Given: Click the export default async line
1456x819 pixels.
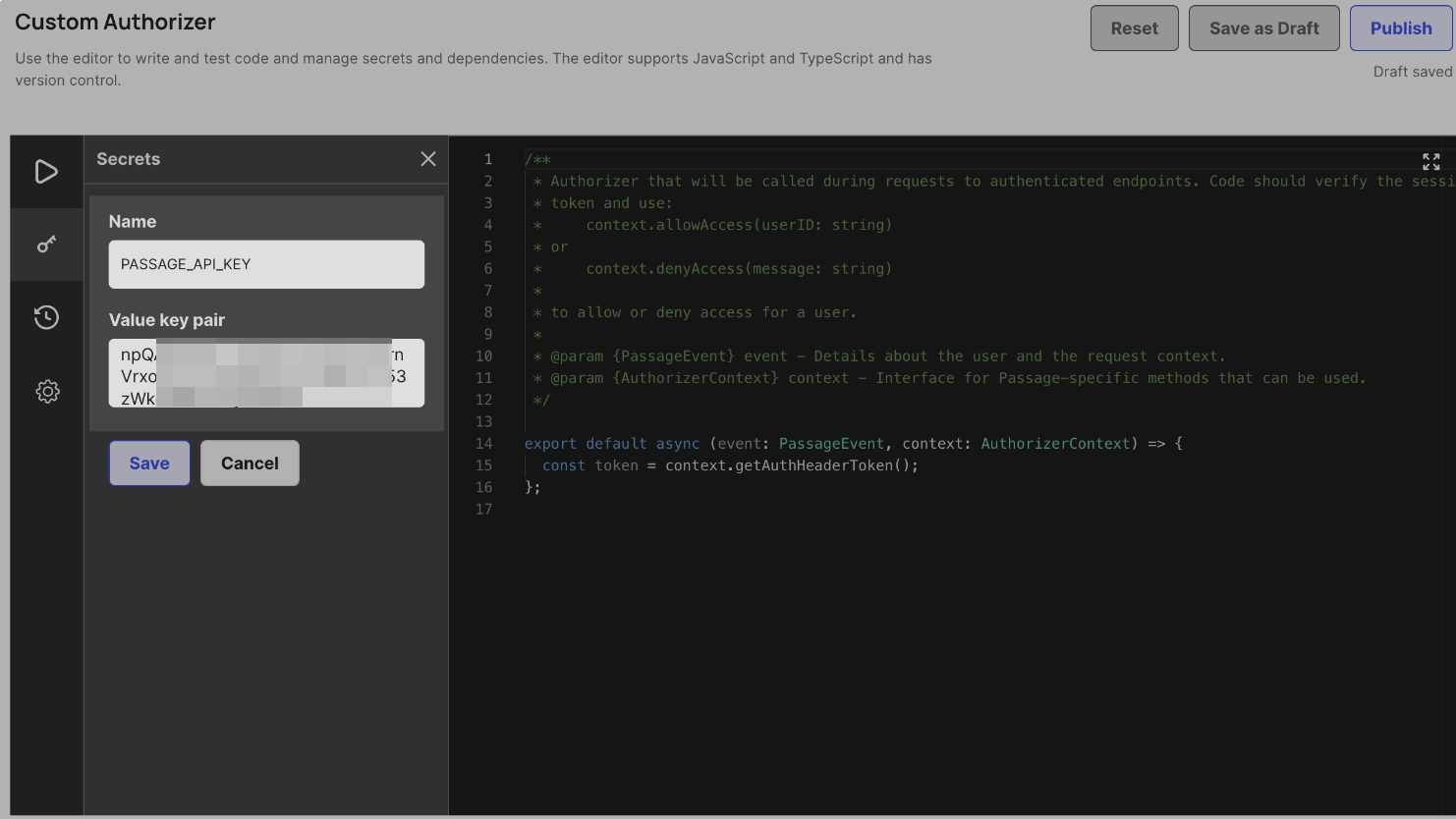Looking at the screenshot, I should point(853,444).
